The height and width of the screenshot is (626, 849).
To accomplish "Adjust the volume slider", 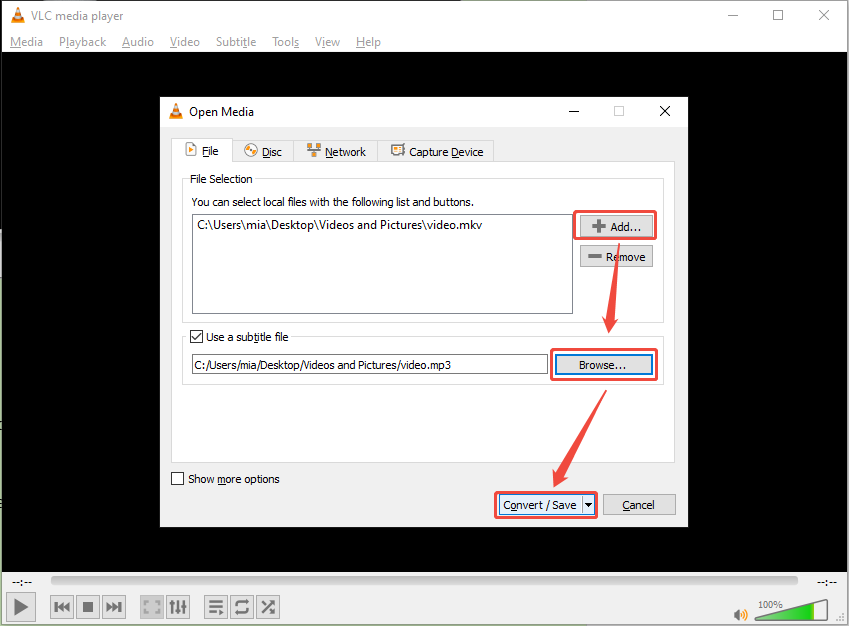I will [x=791, y=610].
